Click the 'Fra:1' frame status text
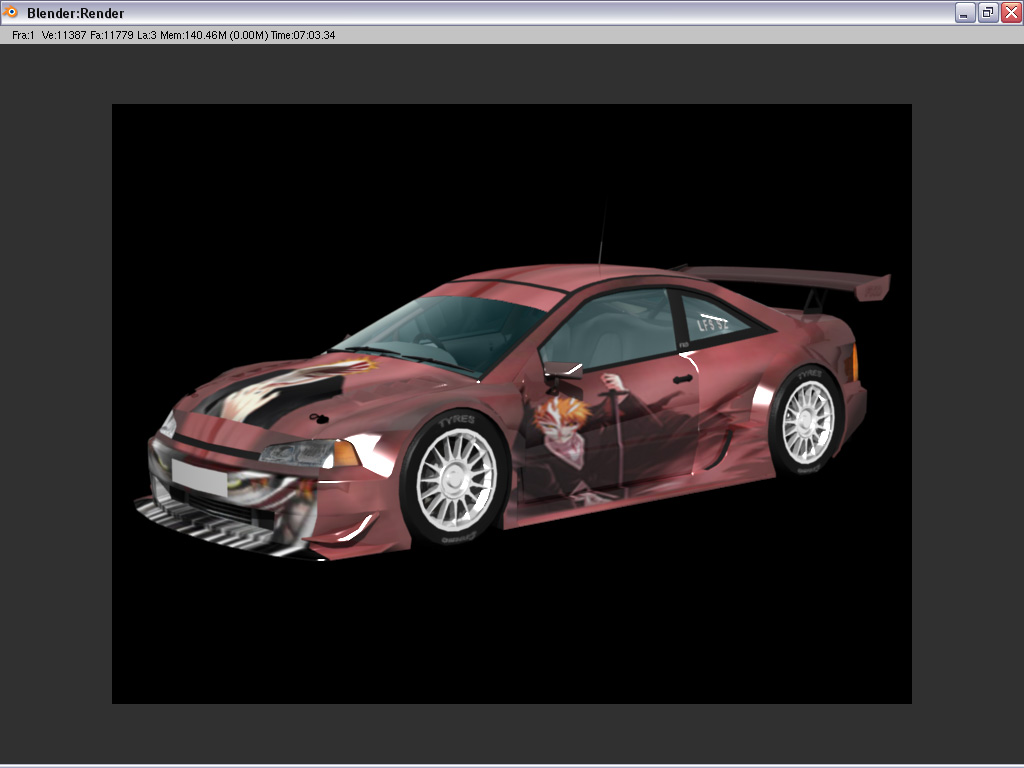The height and width of the screenshot is (768, 1024). click(23, 35)
